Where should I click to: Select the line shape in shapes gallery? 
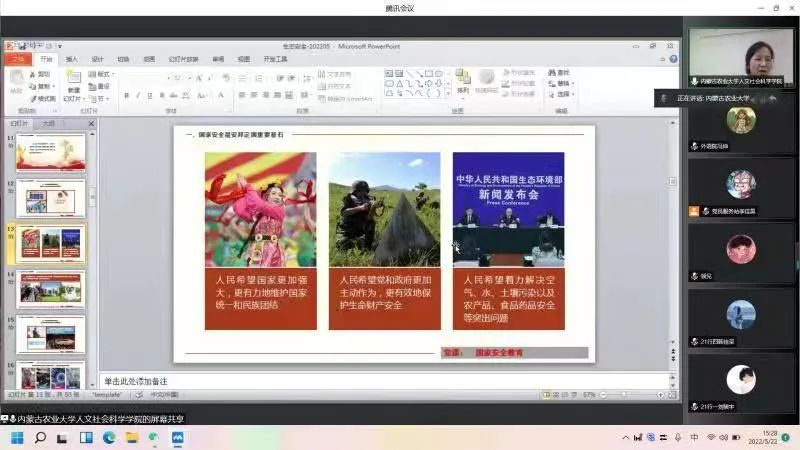tap(410, 73)
